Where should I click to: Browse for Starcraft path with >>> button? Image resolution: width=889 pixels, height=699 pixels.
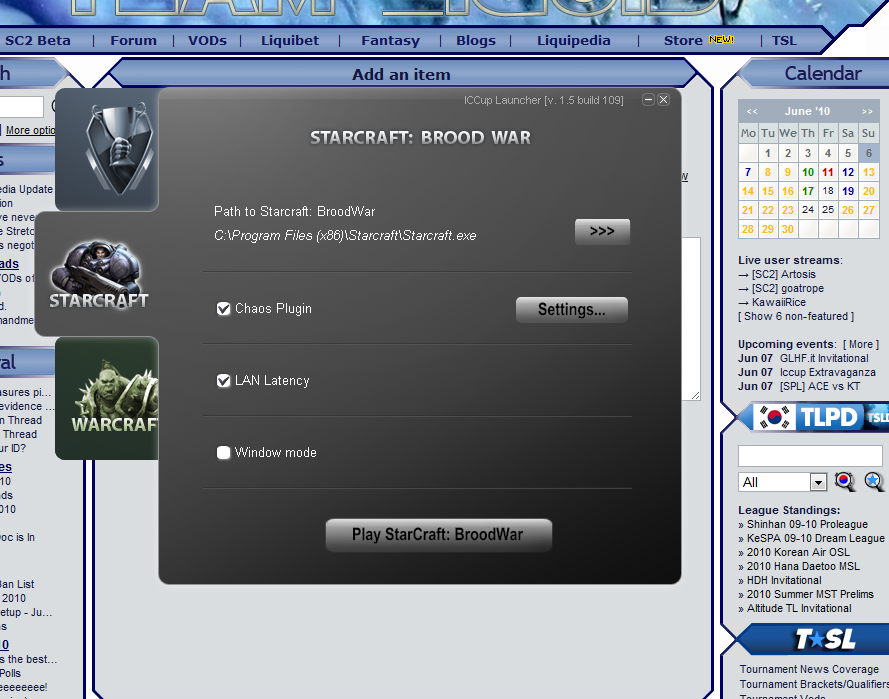pyautogui.click(x=602, y=231)
